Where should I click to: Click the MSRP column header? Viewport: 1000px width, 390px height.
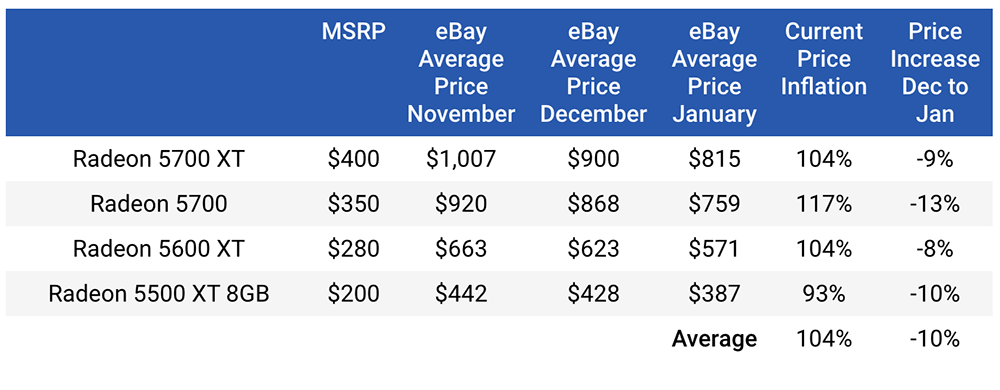pos(353,32)
